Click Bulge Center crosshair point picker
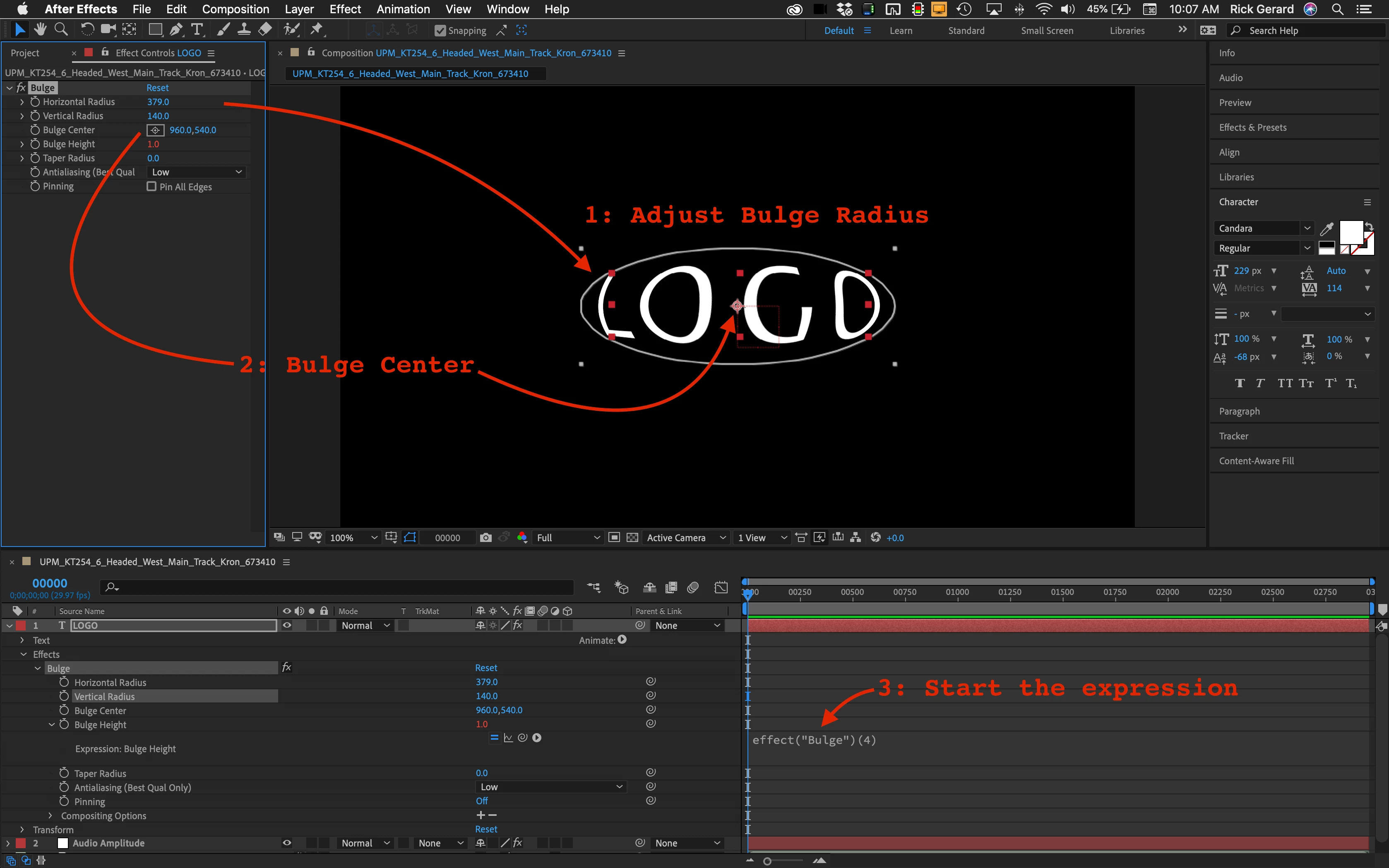The width and height of the screenshot is (1389, 868). point(155,130)
